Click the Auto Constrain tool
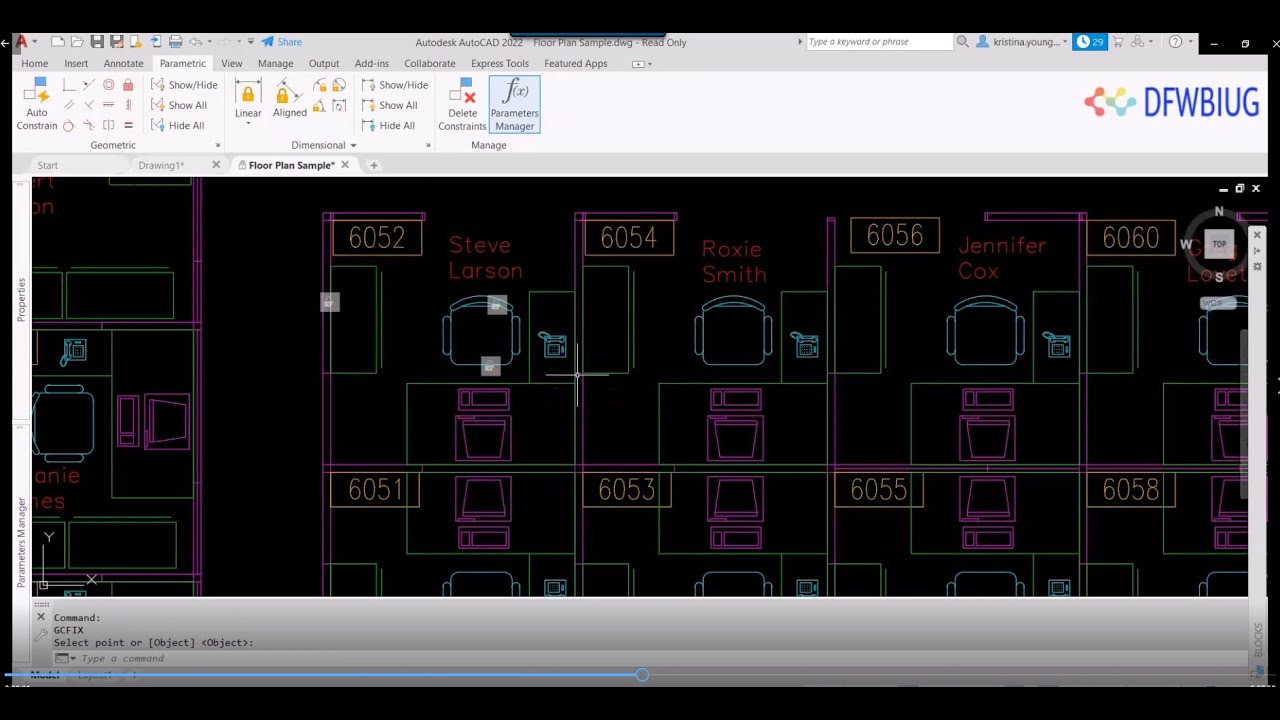 click(36, 105)
